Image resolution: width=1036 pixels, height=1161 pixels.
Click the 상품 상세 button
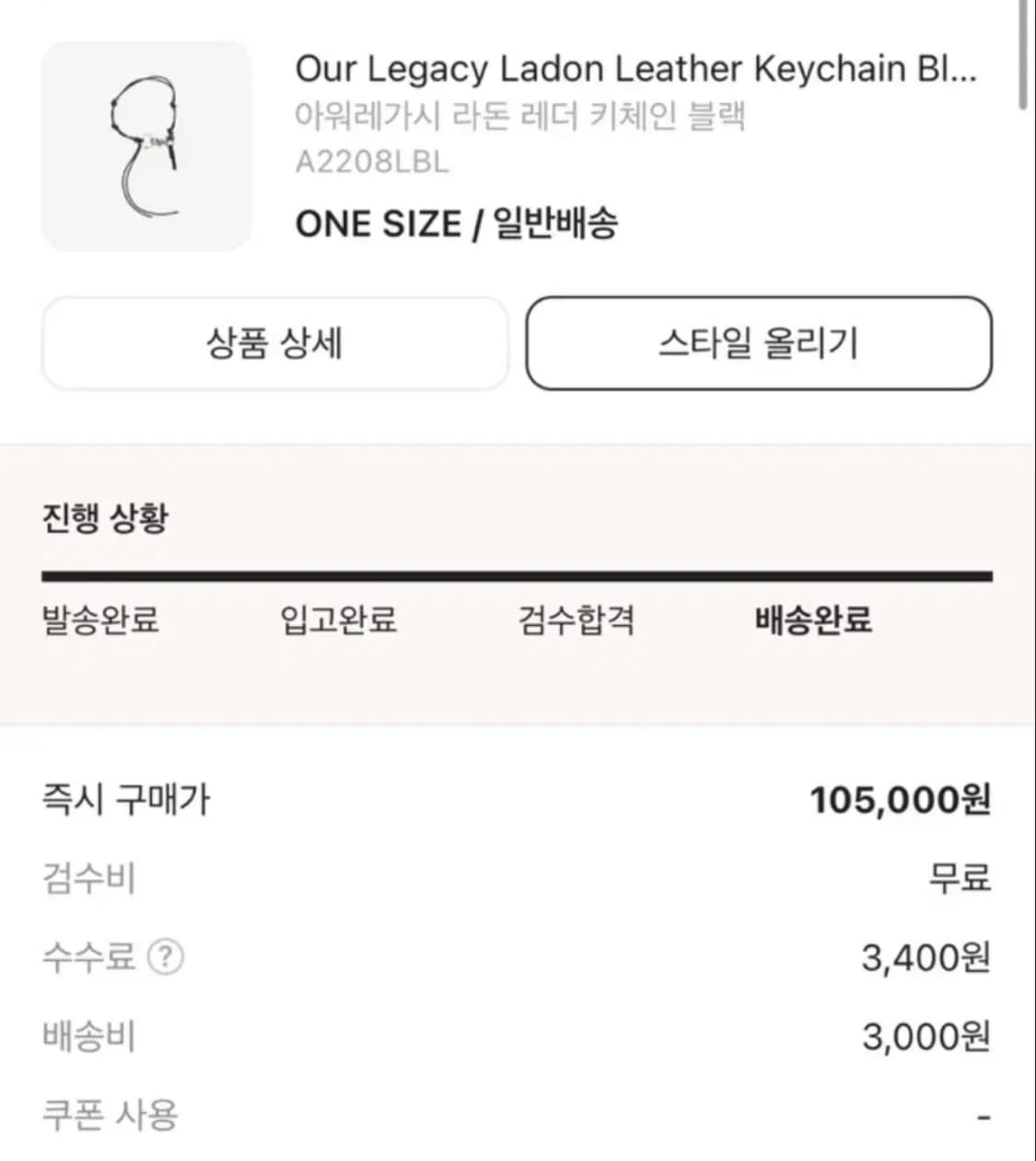click(274, 343)
